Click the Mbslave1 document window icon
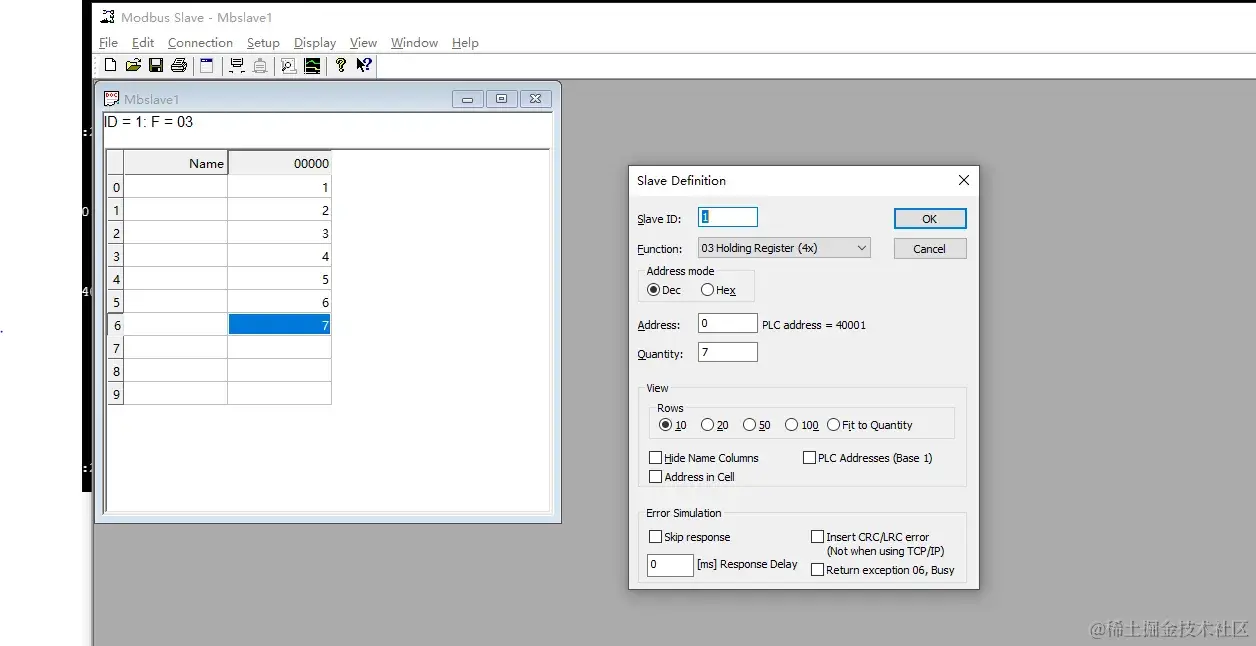The image size is (1256, 646). pos(112,99)
